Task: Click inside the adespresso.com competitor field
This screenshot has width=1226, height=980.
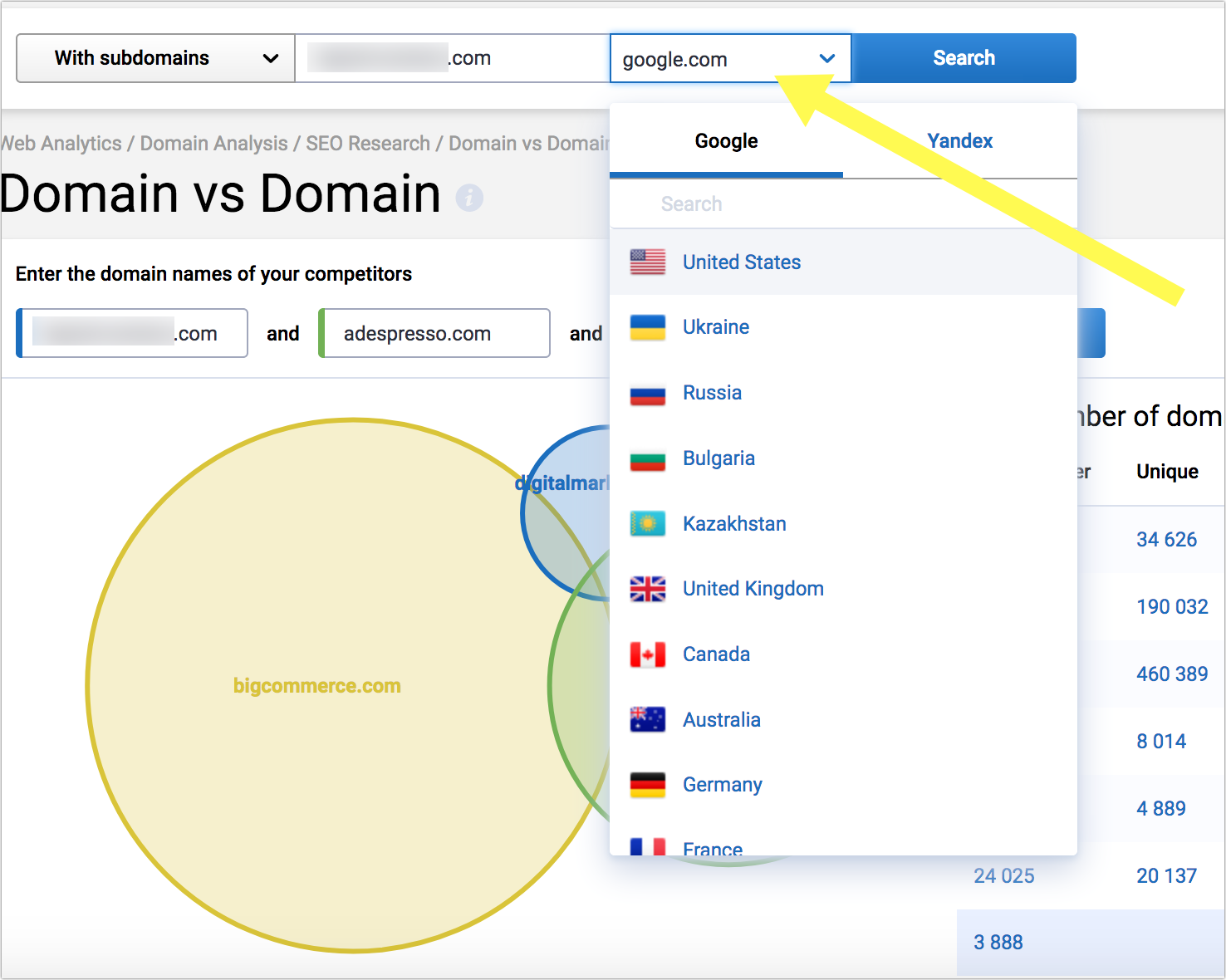Action: 433,333
